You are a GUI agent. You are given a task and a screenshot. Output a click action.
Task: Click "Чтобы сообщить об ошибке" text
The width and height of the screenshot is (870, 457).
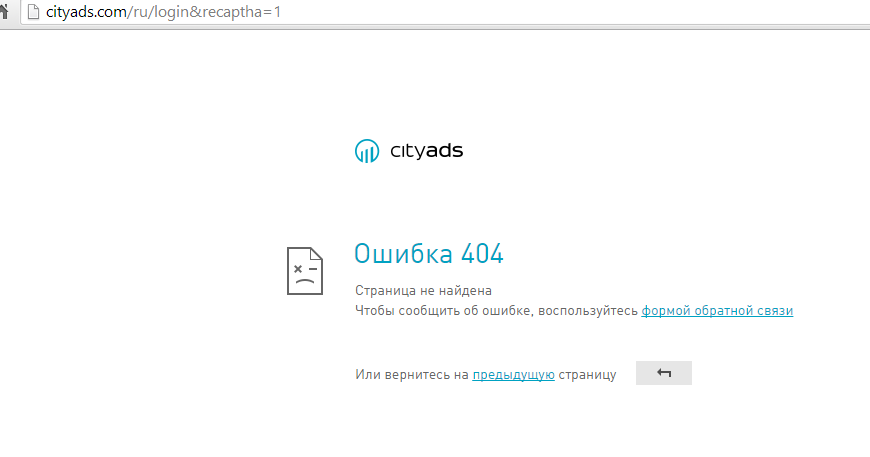click(x=444, y=311)
